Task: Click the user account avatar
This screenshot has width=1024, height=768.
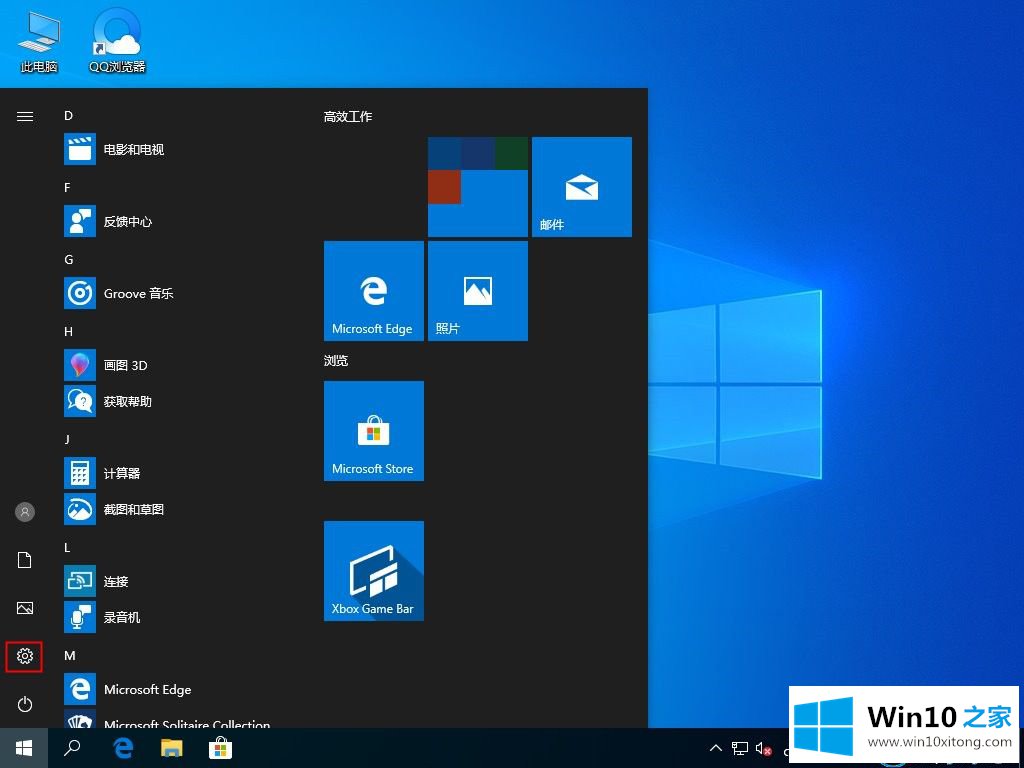Action: point(24,511)
